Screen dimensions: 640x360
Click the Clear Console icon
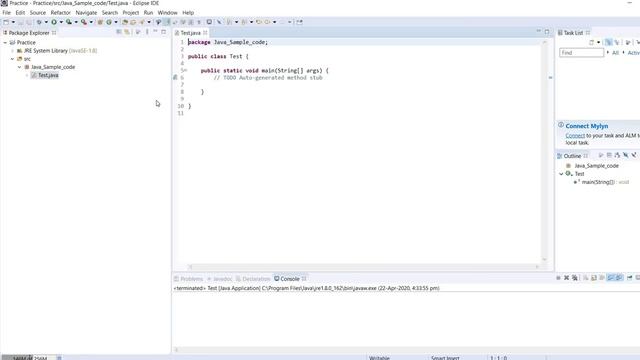585,278
